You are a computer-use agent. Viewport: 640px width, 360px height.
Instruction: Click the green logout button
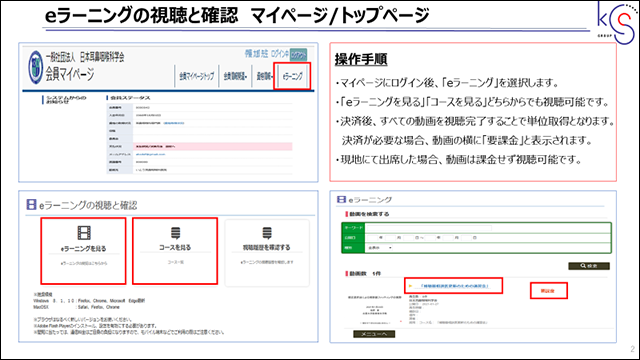click(298, 55)
